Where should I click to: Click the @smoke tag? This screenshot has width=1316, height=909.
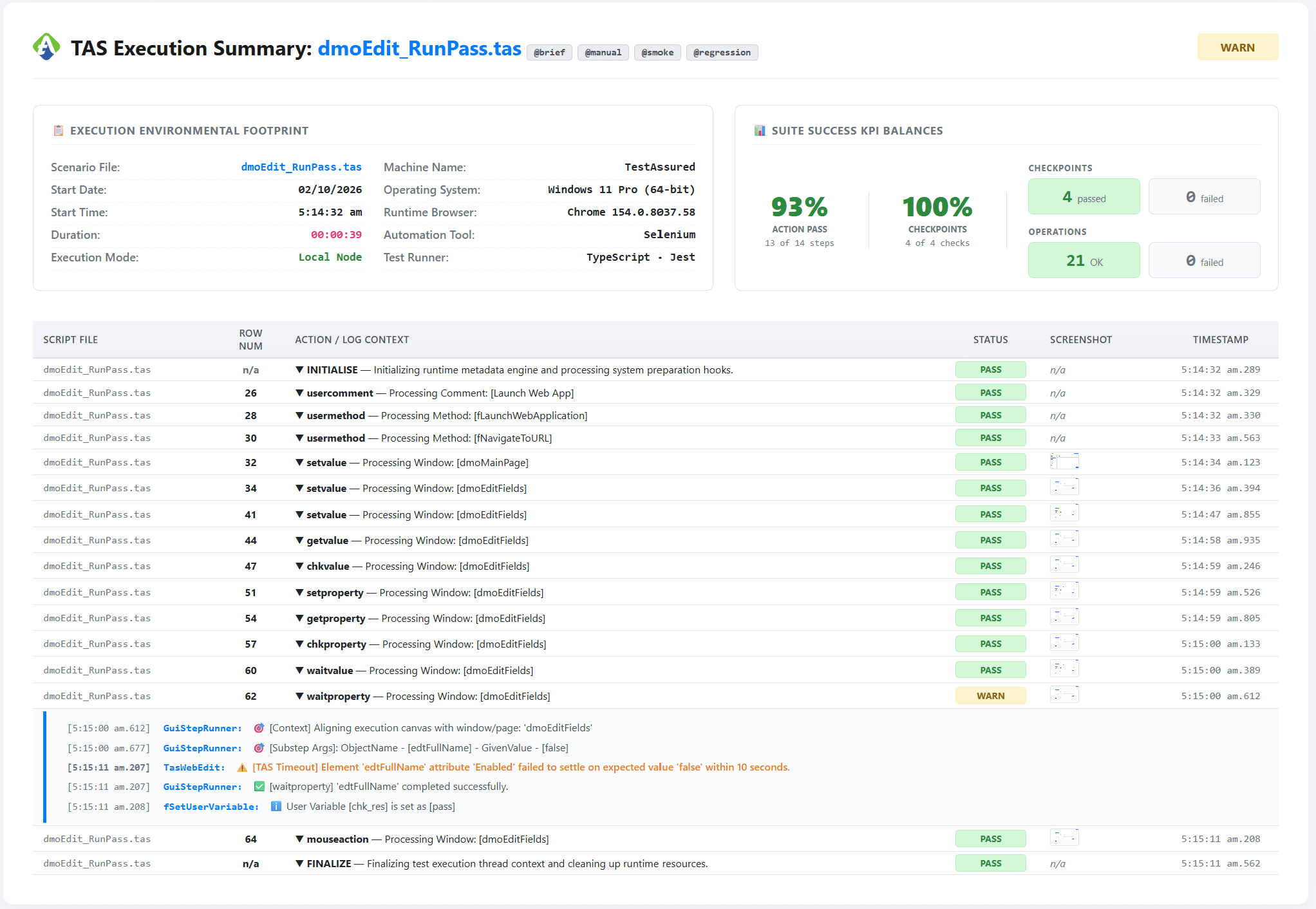657,52
